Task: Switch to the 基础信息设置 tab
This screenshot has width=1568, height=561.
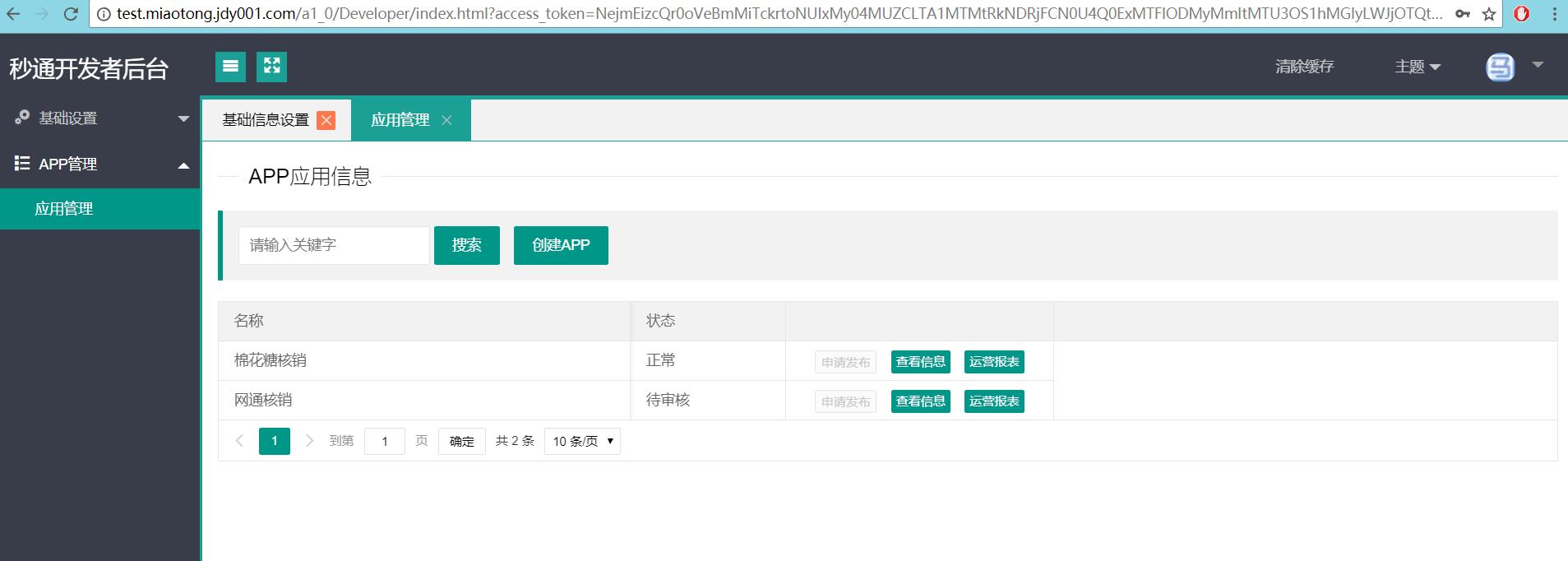Action: [x=265, y=120]
